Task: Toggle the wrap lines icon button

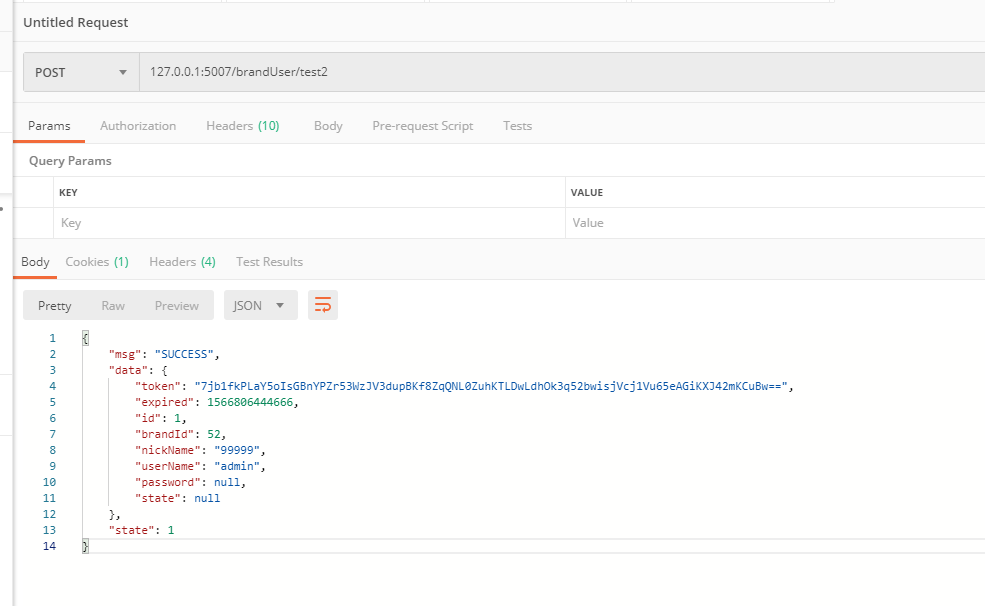Action: tap(323, 305)
